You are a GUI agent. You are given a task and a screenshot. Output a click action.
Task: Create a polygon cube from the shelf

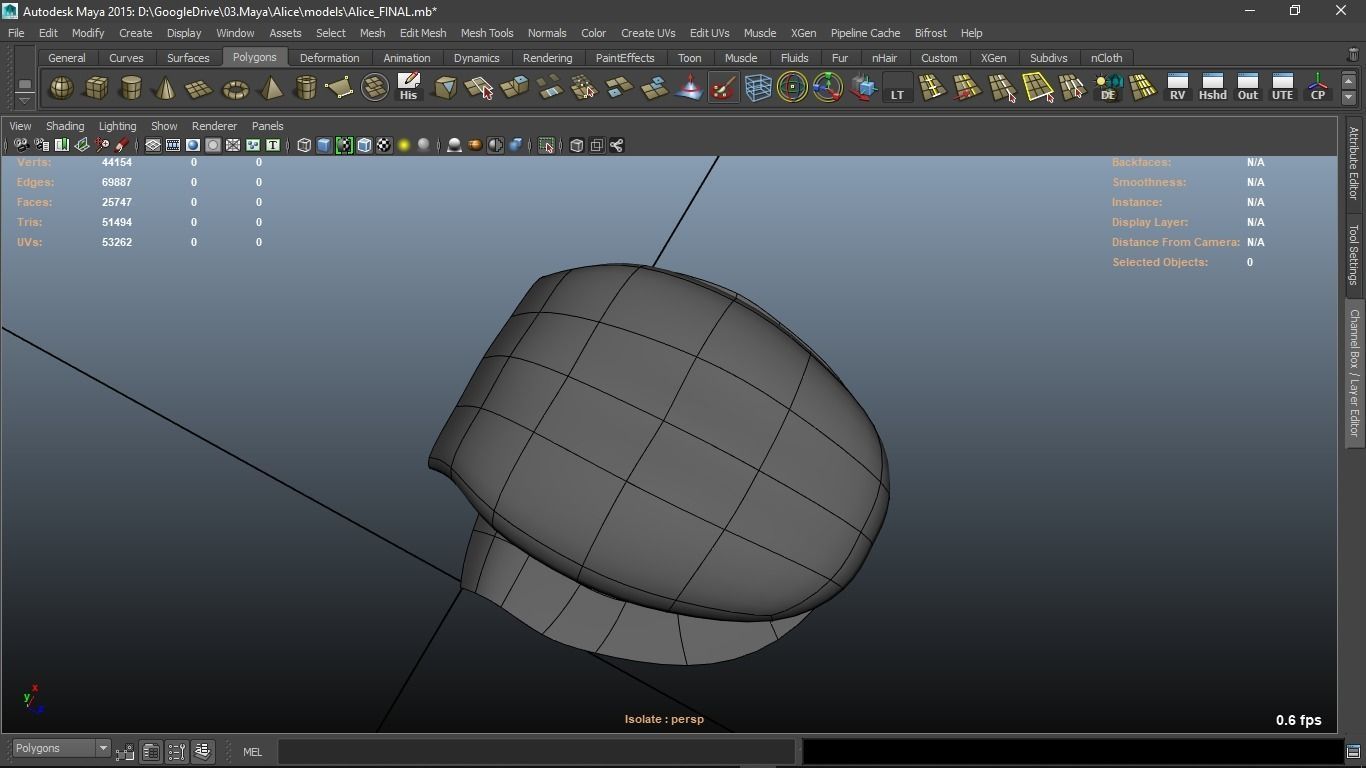pyautogui.click(x=96, y=88)
